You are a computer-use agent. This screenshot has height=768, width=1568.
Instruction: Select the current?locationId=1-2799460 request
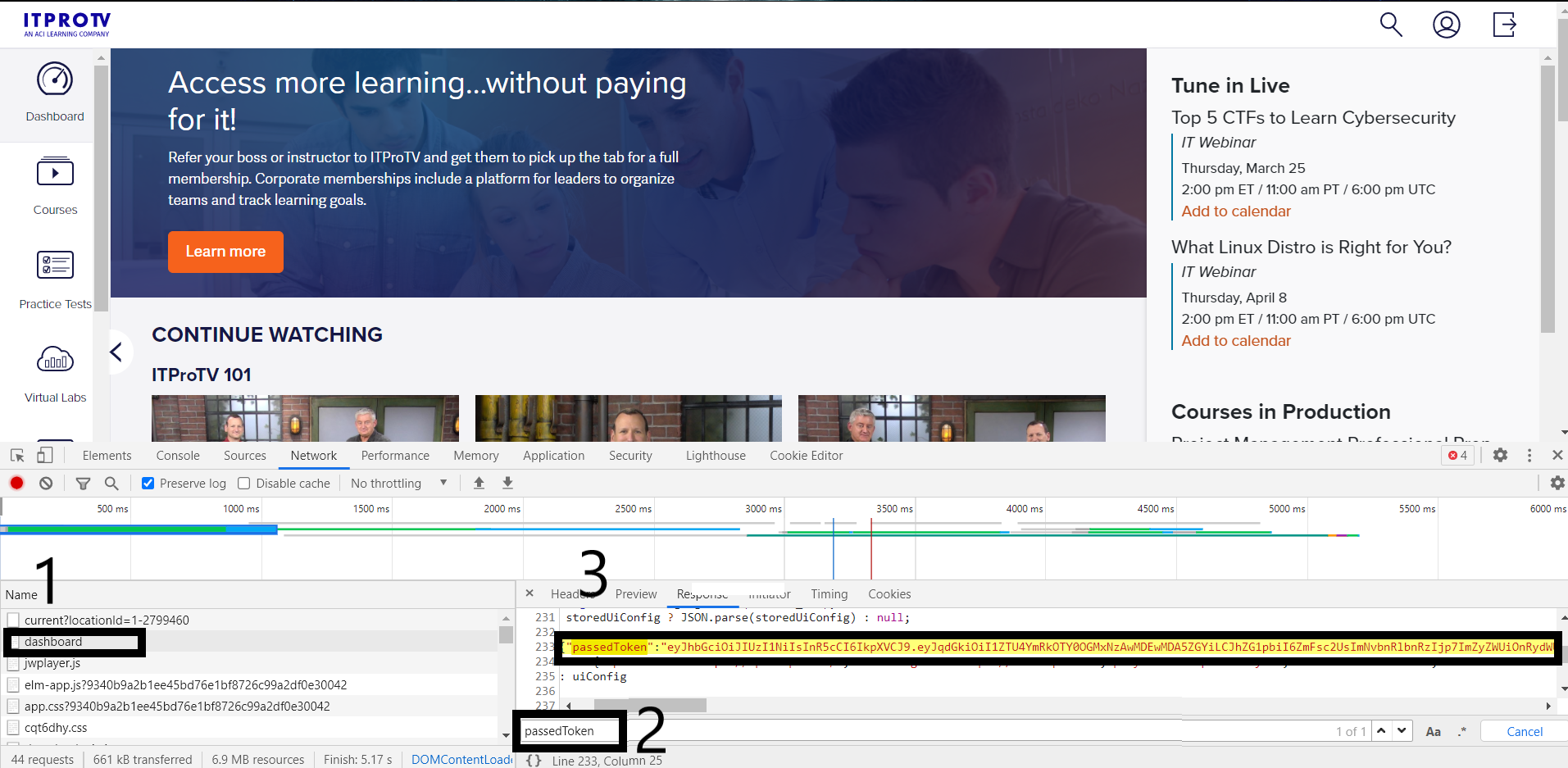pos(248,620)
